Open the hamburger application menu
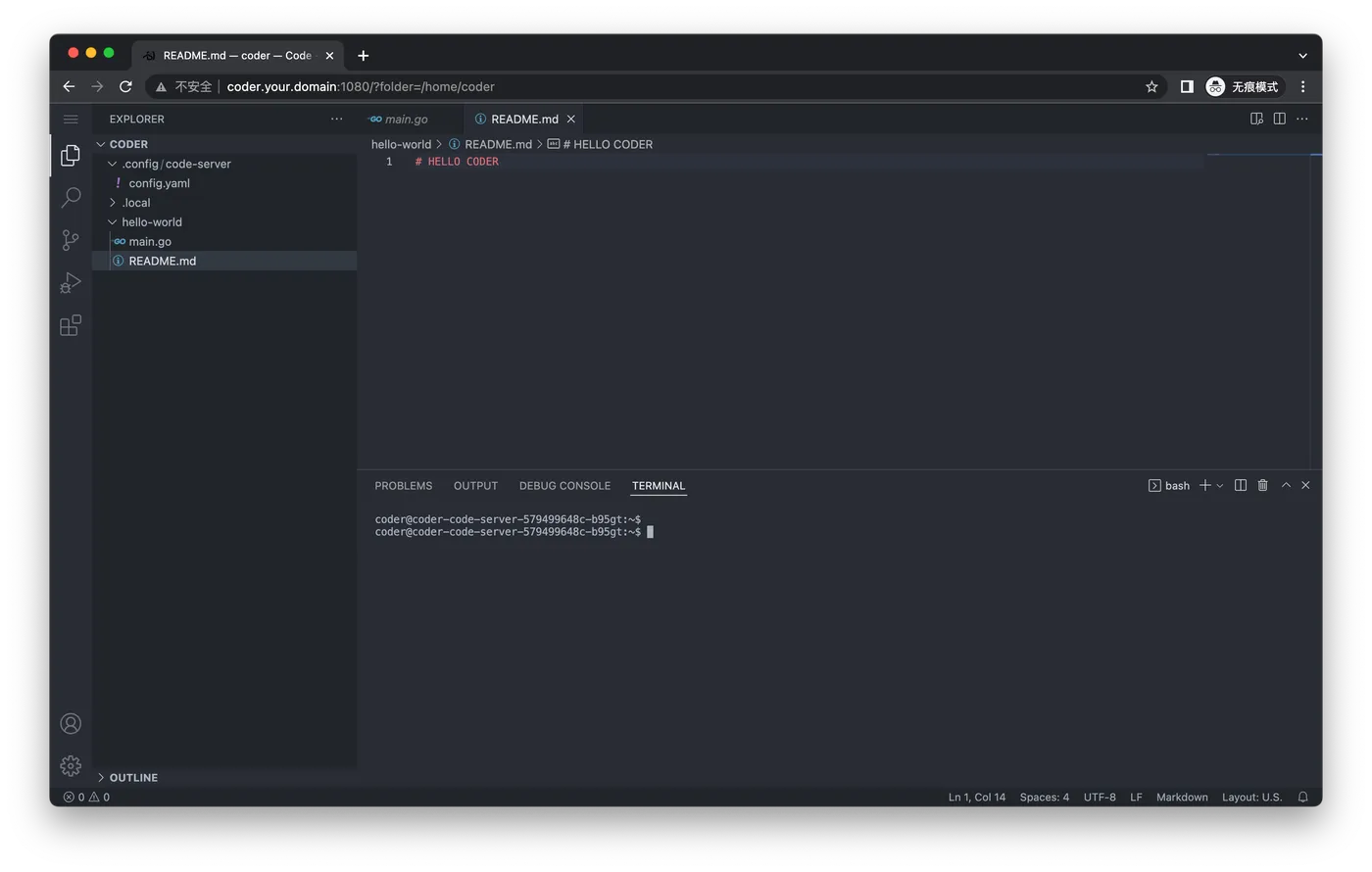1372x872 pixels. tap(71, 120)
